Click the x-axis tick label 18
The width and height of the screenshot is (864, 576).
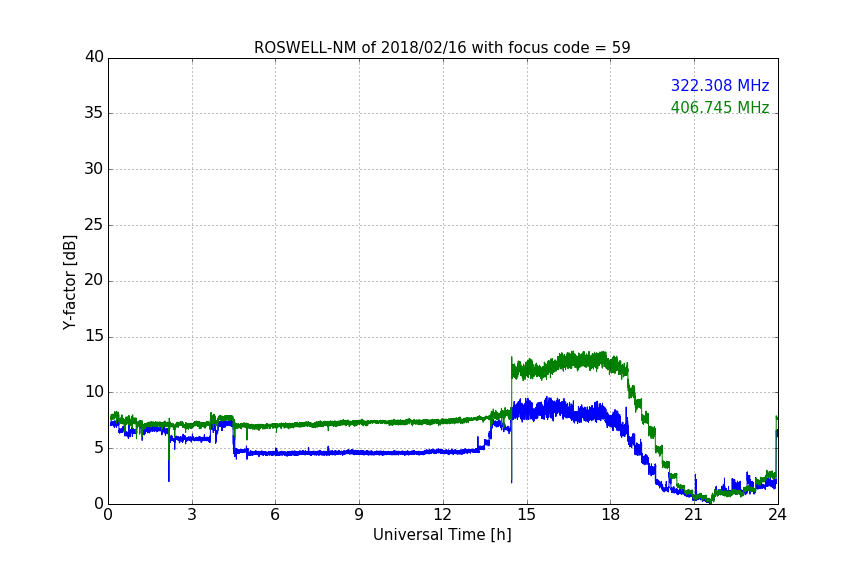(x=610, y=515)
